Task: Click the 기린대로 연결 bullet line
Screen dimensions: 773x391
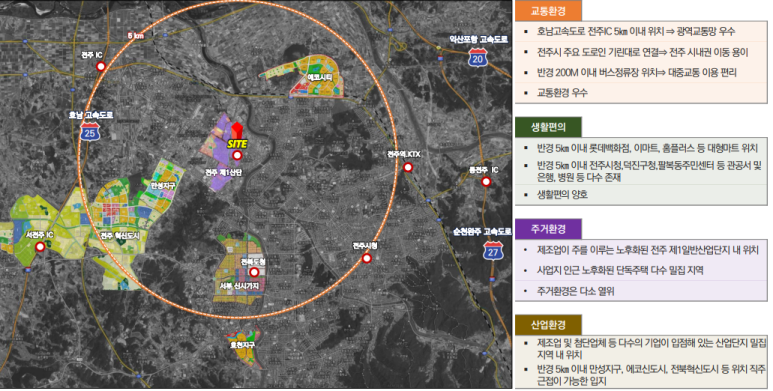Action: 642,52
